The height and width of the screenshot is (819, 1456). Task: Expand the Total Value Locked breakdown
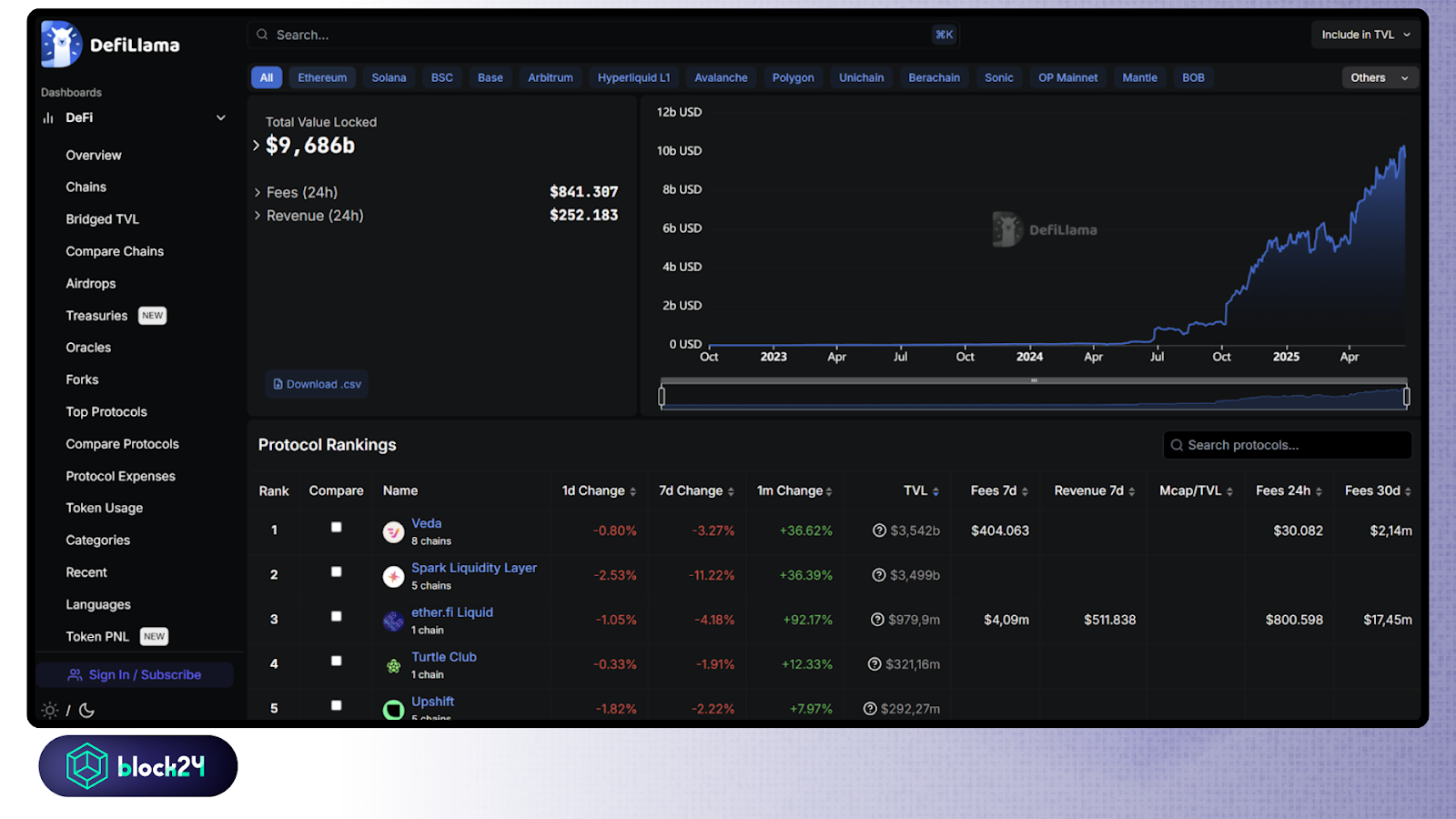point(256,146)
